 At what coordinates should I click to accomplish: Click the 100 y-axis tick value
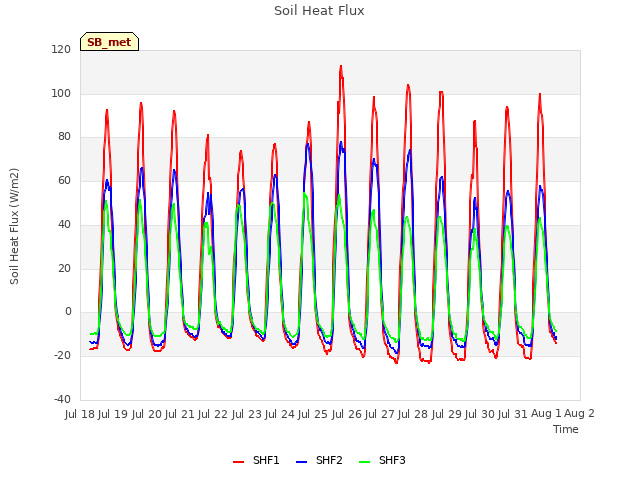[x=61, y=93]
